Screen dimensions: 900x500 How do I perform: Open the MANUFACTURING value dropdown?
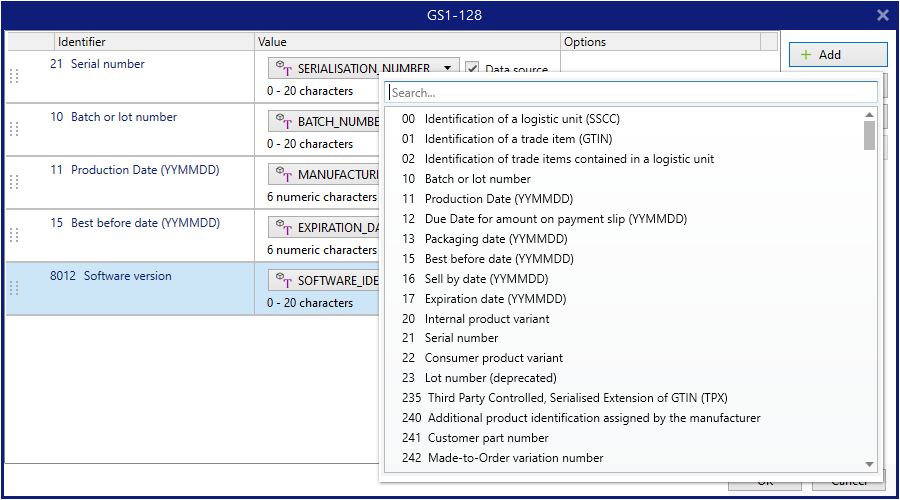point(324,174)
